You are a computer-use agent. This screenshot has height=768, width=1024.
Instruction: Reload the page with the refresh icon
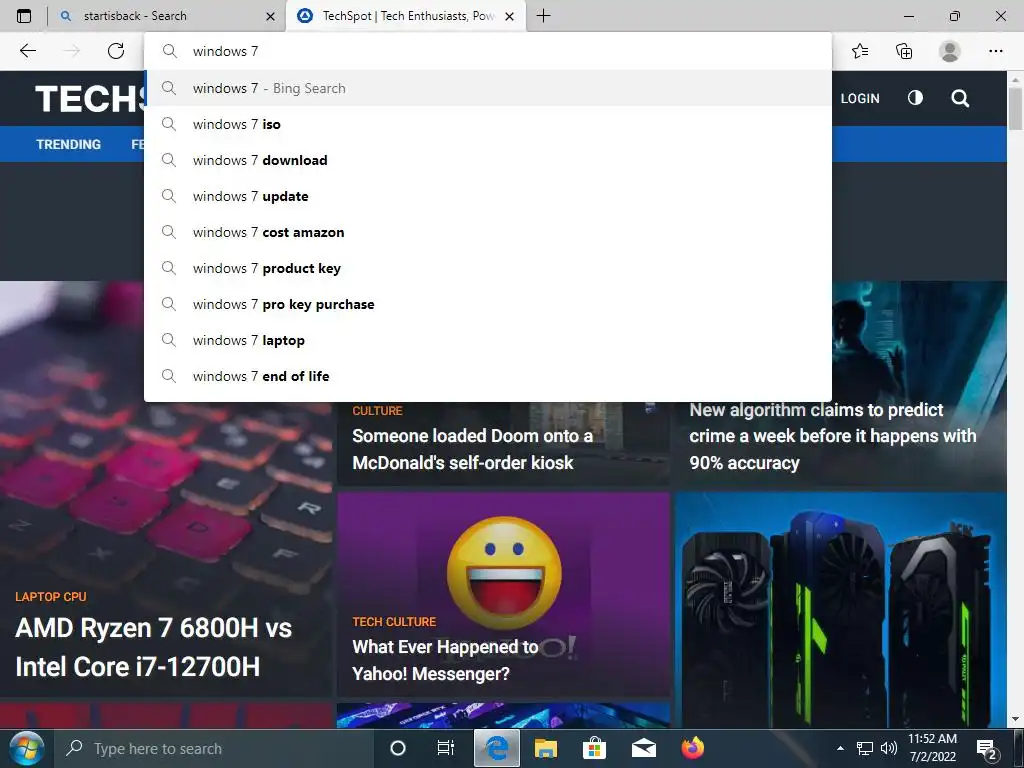[116, 51]
